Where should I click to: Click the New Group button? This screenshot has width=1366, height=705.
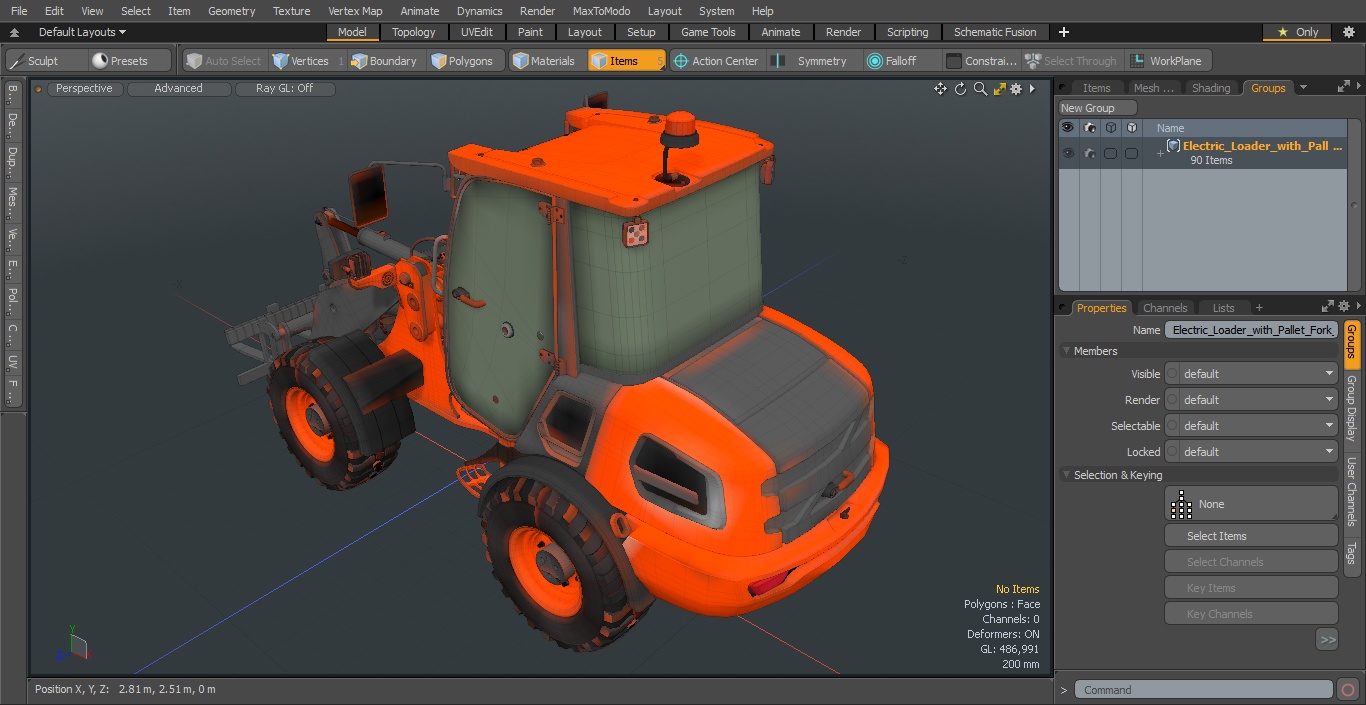(x=1097, y=108)
